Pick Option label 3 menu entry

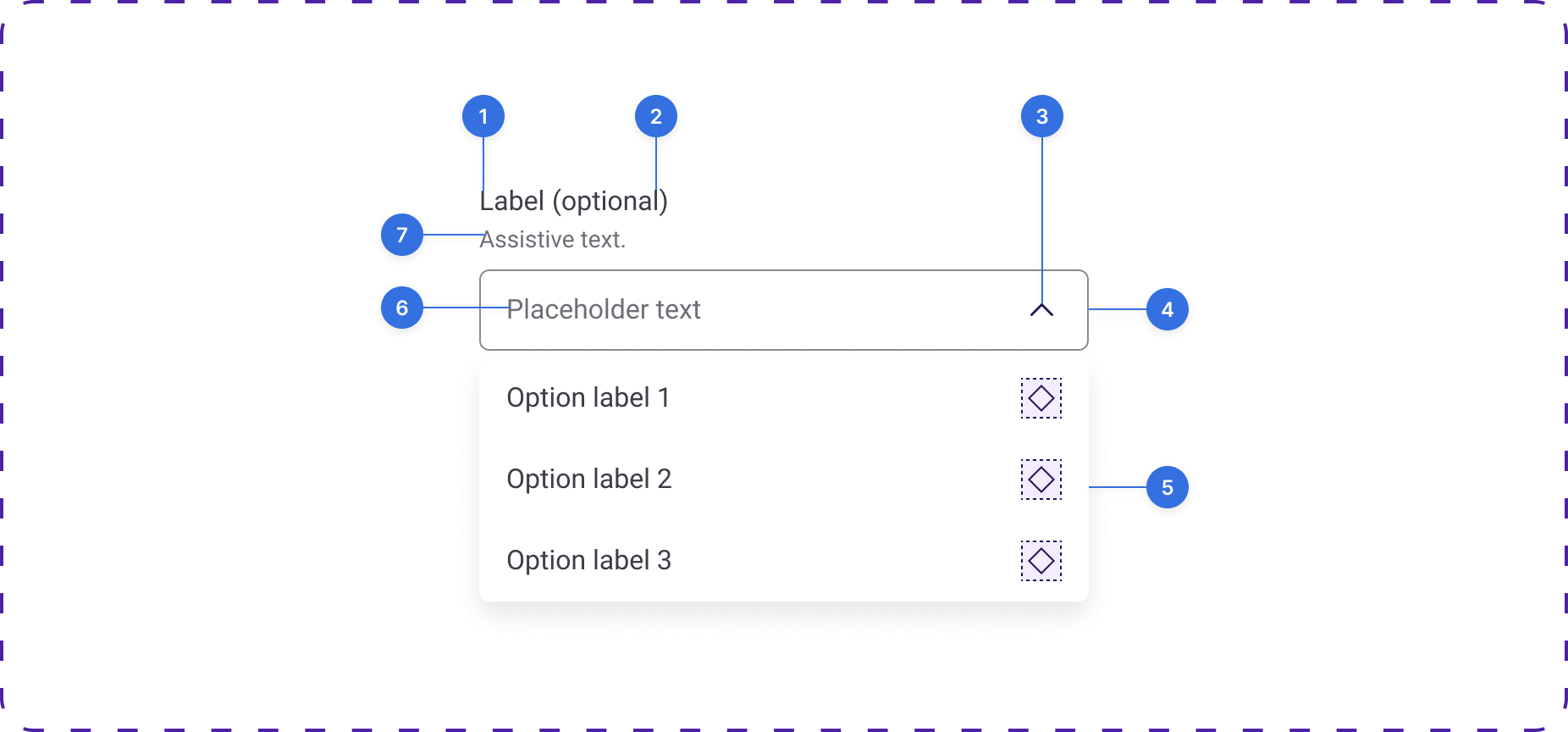tap(589, 561)
